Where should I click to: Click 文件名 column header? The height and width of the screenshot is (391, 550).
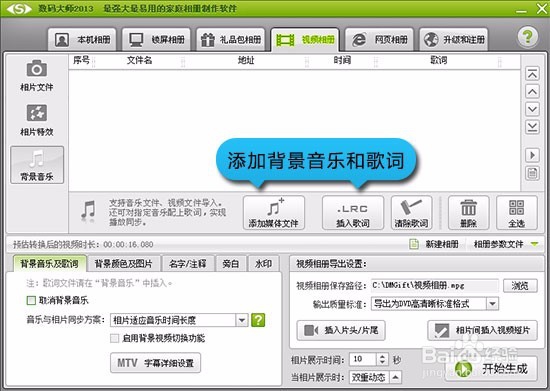[x=139, y=61]
